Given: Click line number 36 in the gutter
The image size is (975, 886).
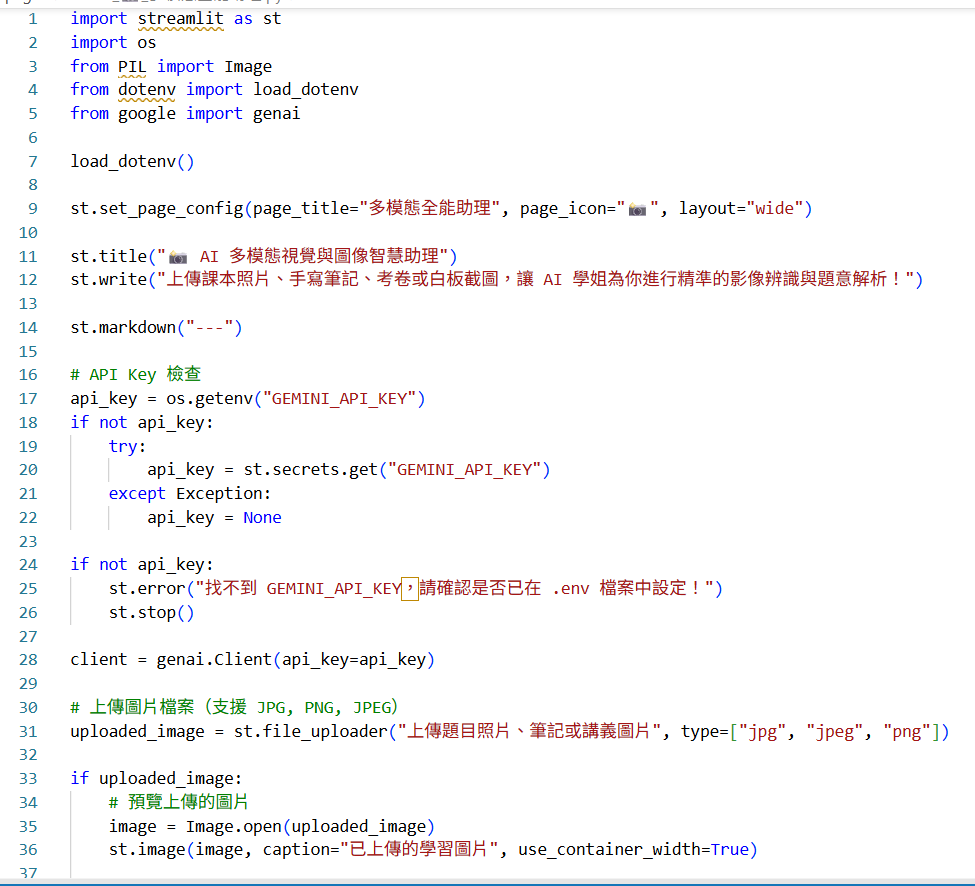Looking at the screenshot, I should (x=28, y=850).
